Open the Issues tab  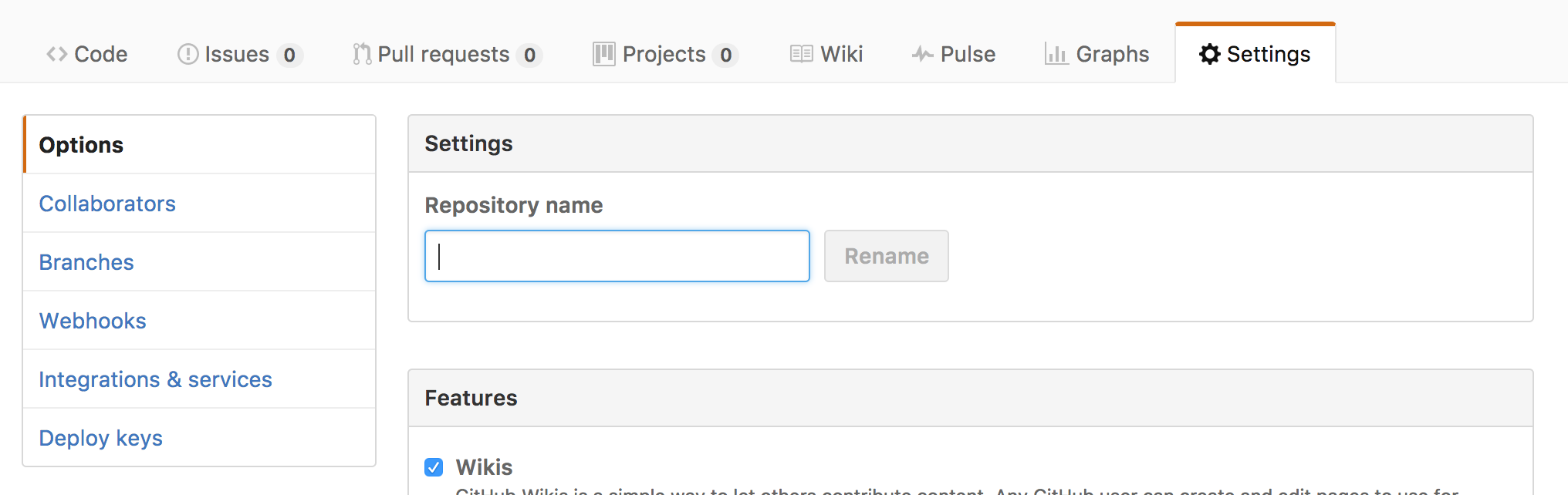(240, 54)
